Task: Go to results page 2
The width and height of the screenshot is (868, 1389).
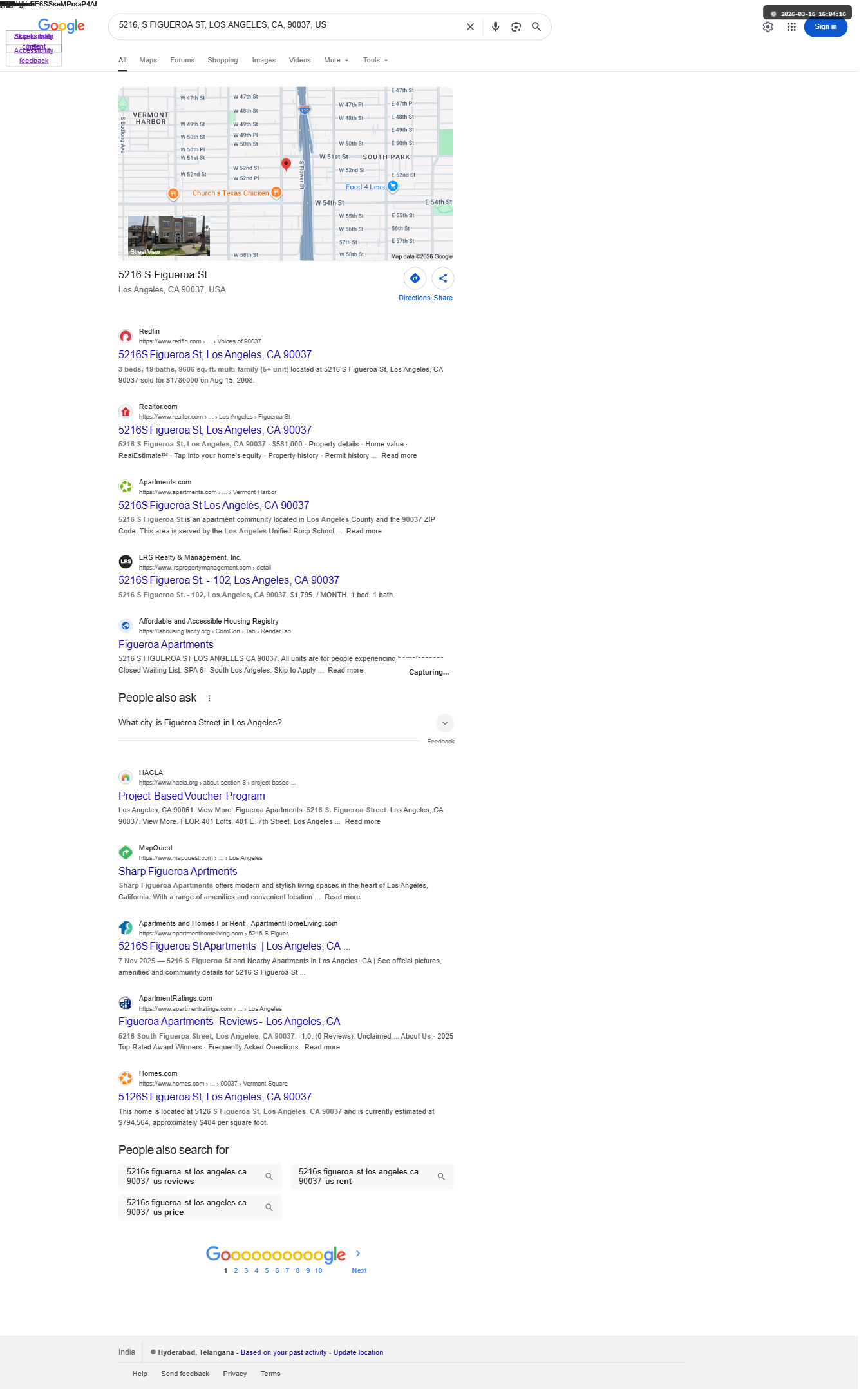Action: point(236,1270)
